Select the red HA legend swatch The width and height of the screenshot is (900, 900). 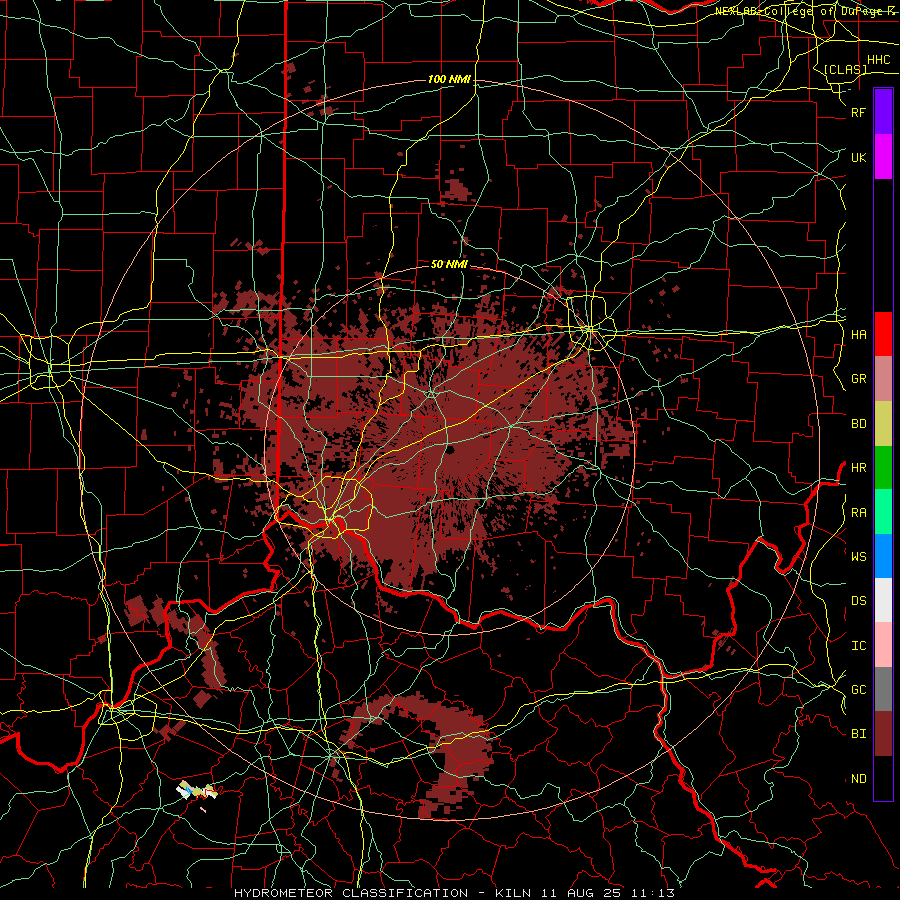[883, 334]
